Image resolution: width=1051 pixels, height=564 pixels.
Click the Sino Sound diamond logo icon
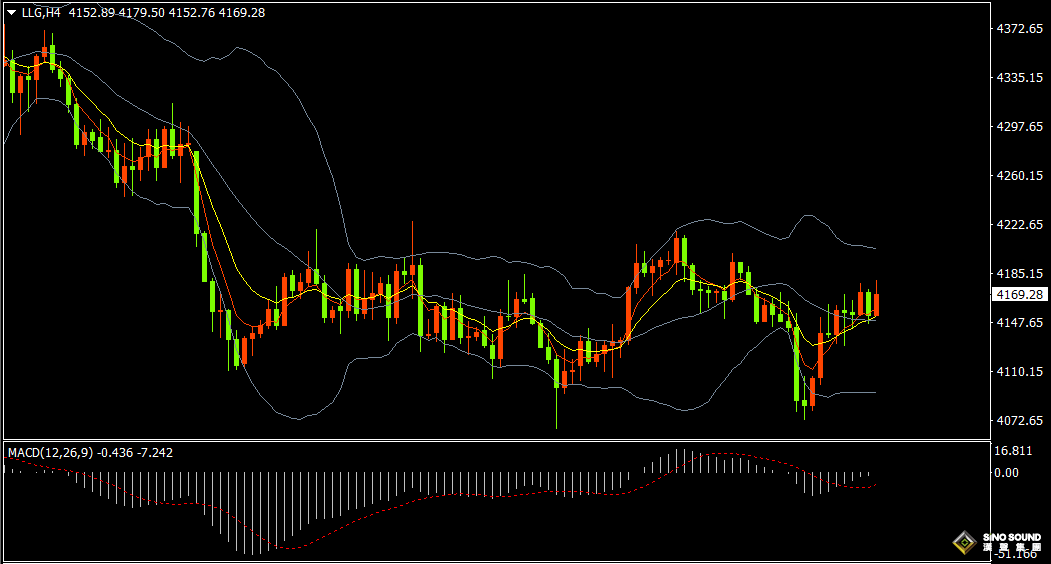tap(965, 542)
